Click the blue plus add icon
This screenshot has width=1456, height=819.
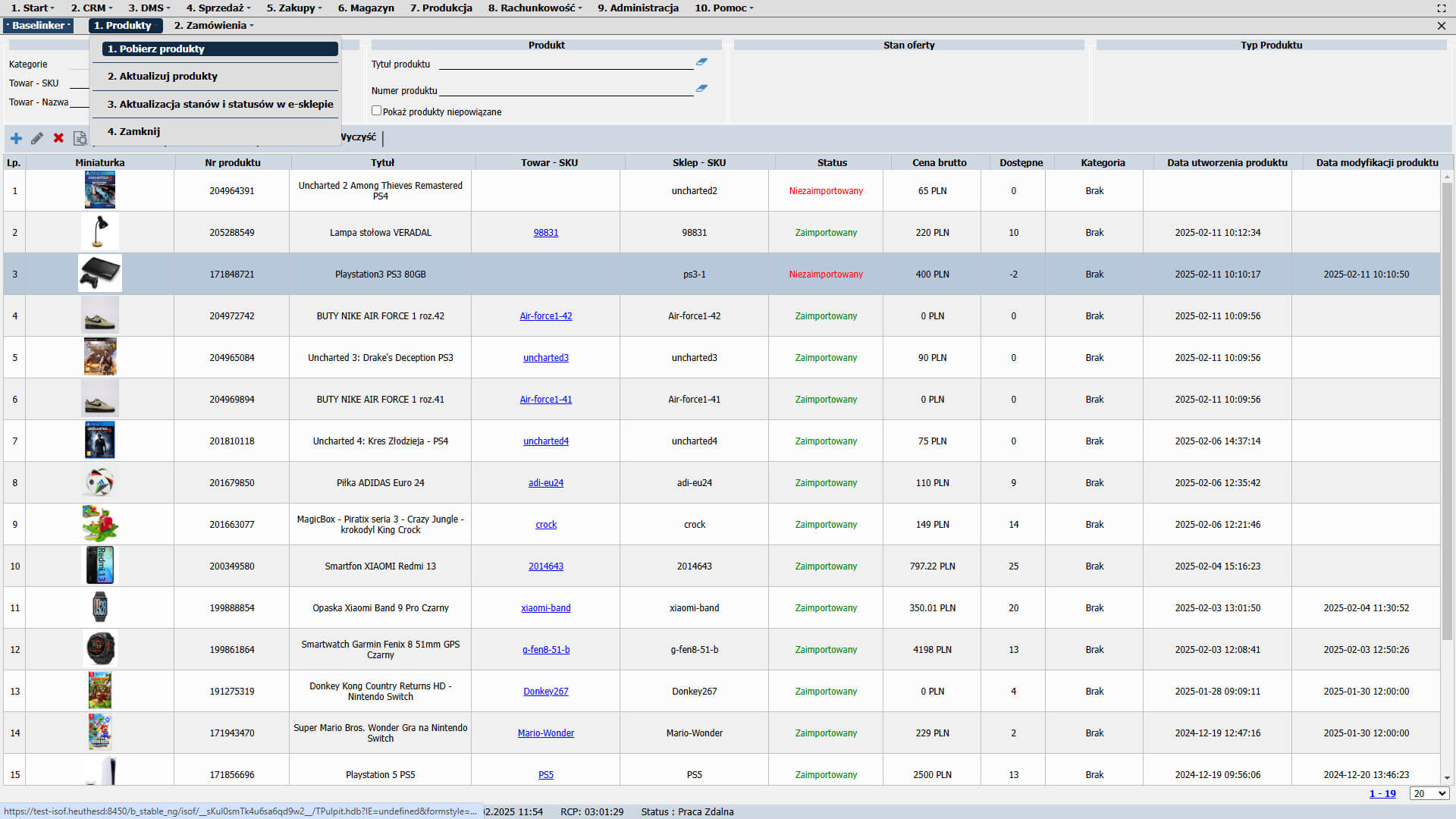click(16, 138)
